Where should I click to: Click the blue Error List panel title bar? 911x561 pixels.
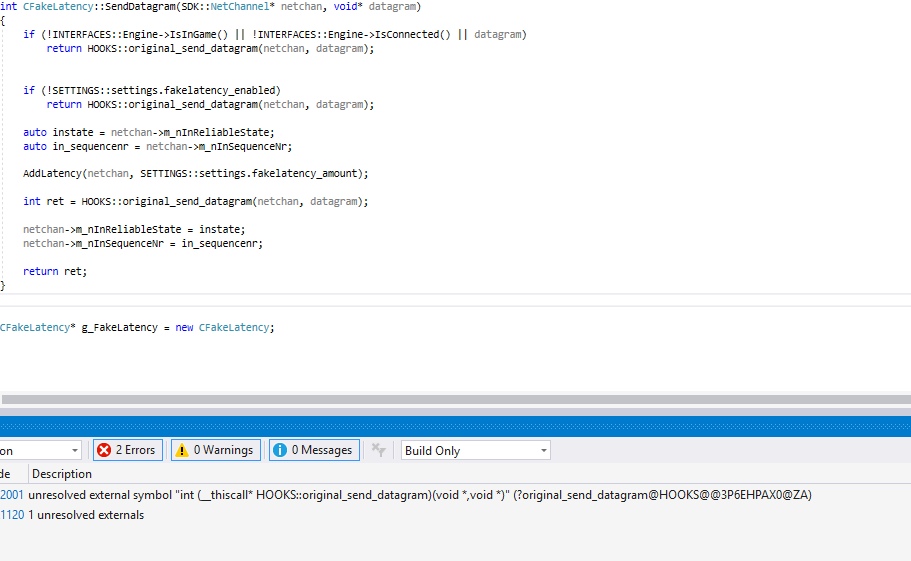[455, 427]
